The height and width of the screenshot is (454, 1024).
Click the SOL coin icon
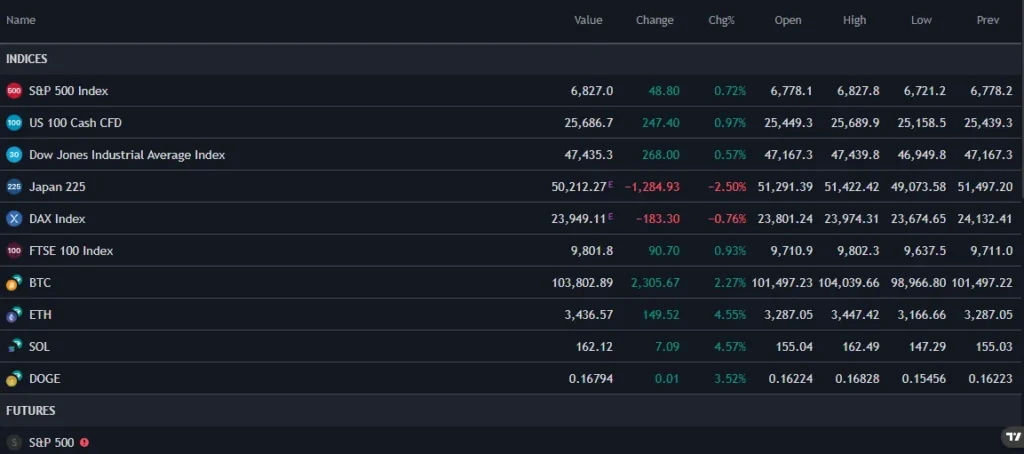click(14, 347)
